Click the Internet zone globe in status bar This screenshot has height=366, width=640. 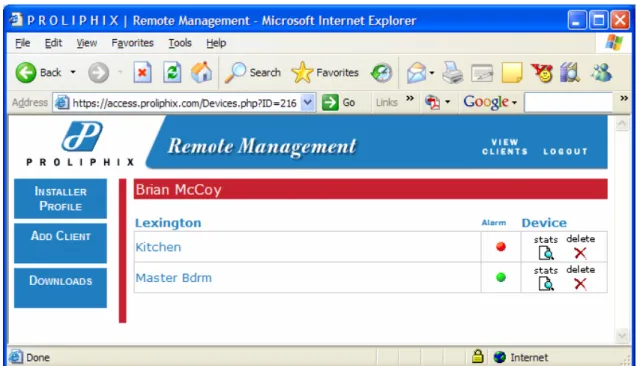(500, 357)
